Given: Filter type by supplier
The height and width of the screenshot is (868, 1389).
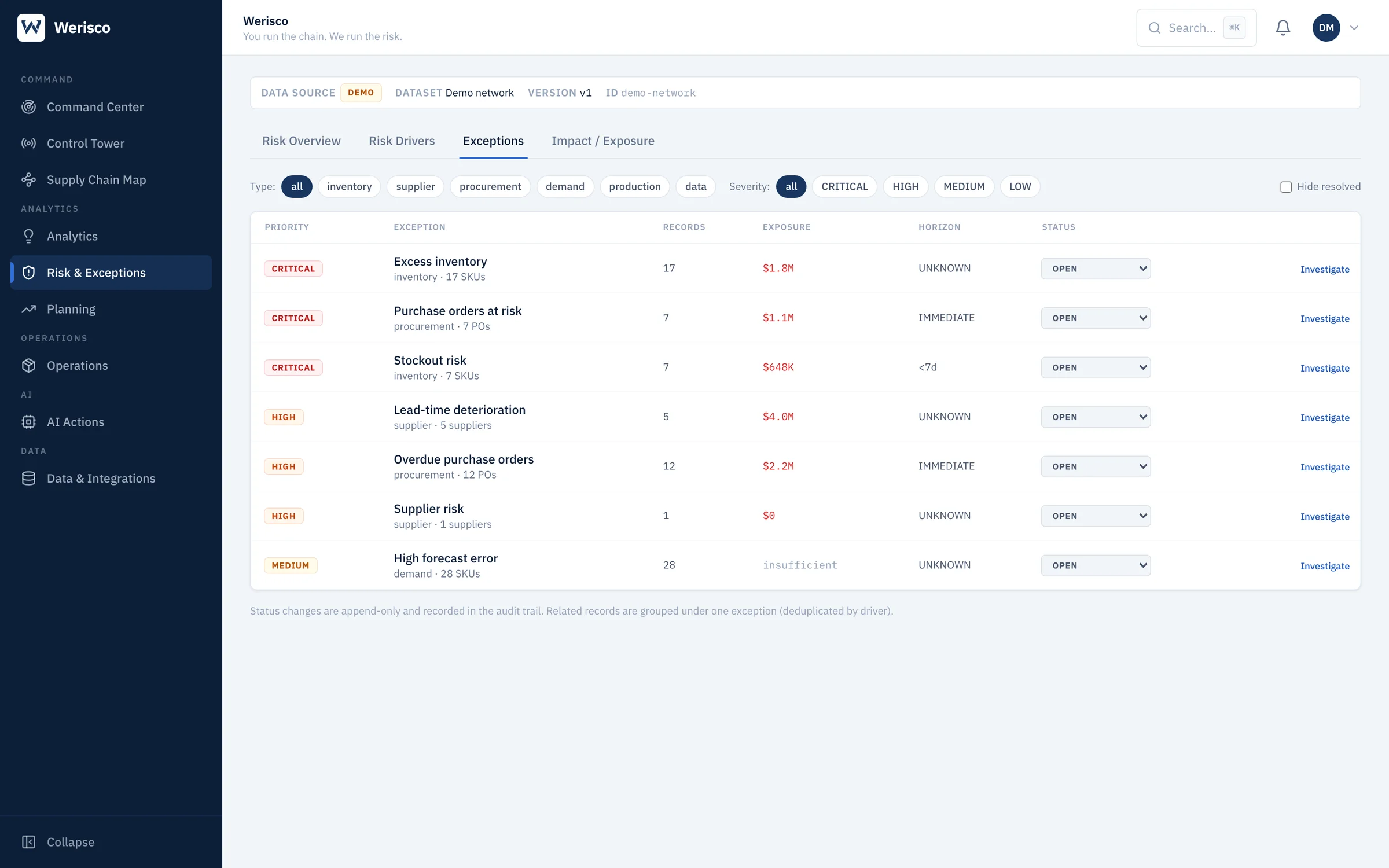Looking at the screenshot, I should (x=416, y=186).
